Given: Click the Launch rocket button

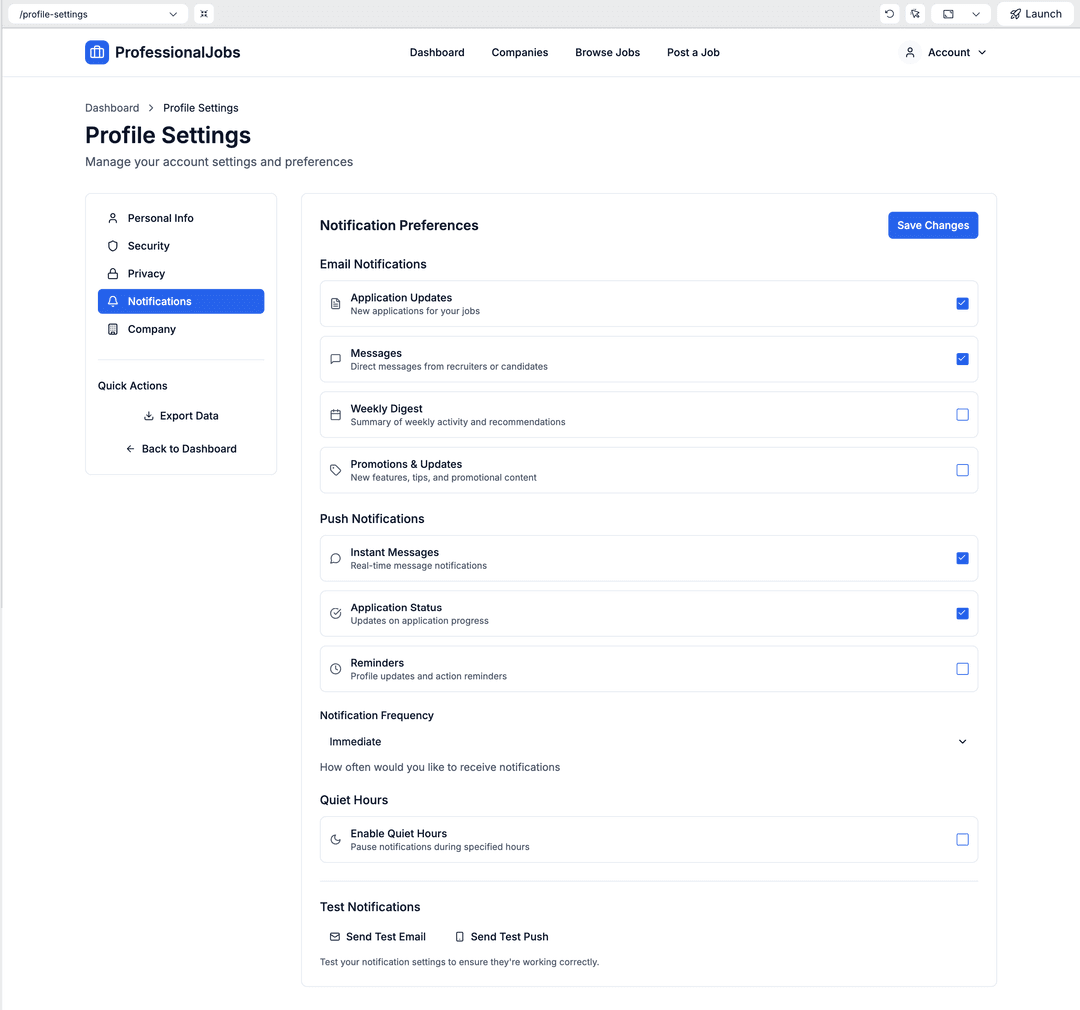Looking at the screenshot, I should tap(1035, 14).
